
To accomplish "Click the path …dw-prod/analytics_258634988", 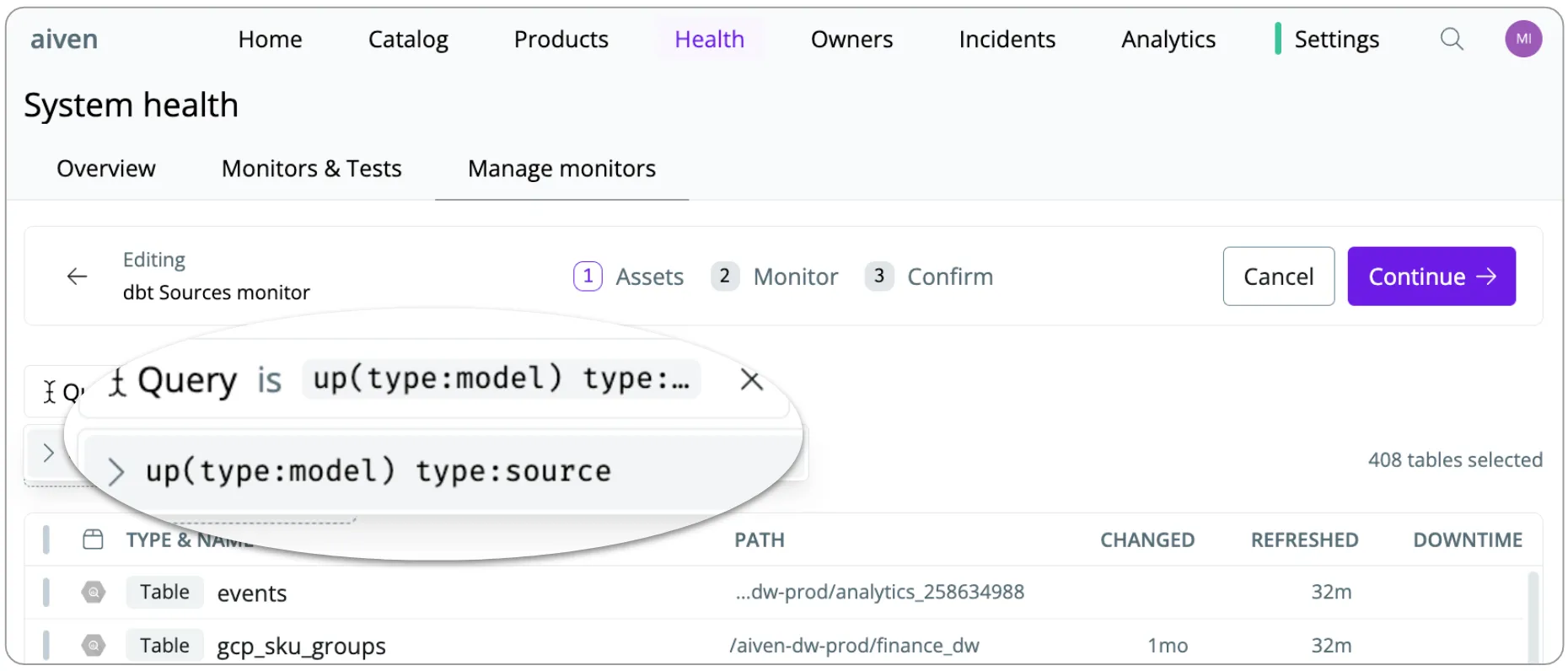I will click(x=879, y=592).
